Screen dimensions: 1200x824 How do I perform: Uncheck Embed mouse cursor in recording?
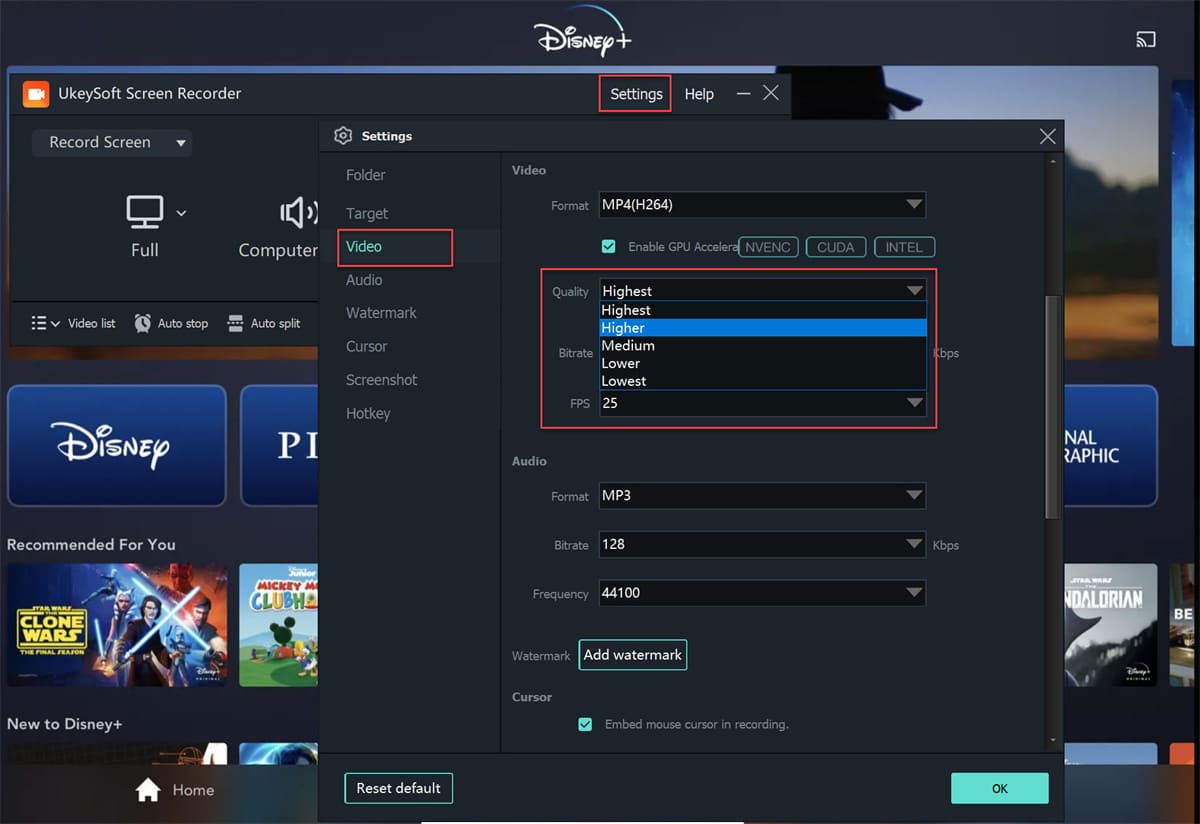click(585, 724)
